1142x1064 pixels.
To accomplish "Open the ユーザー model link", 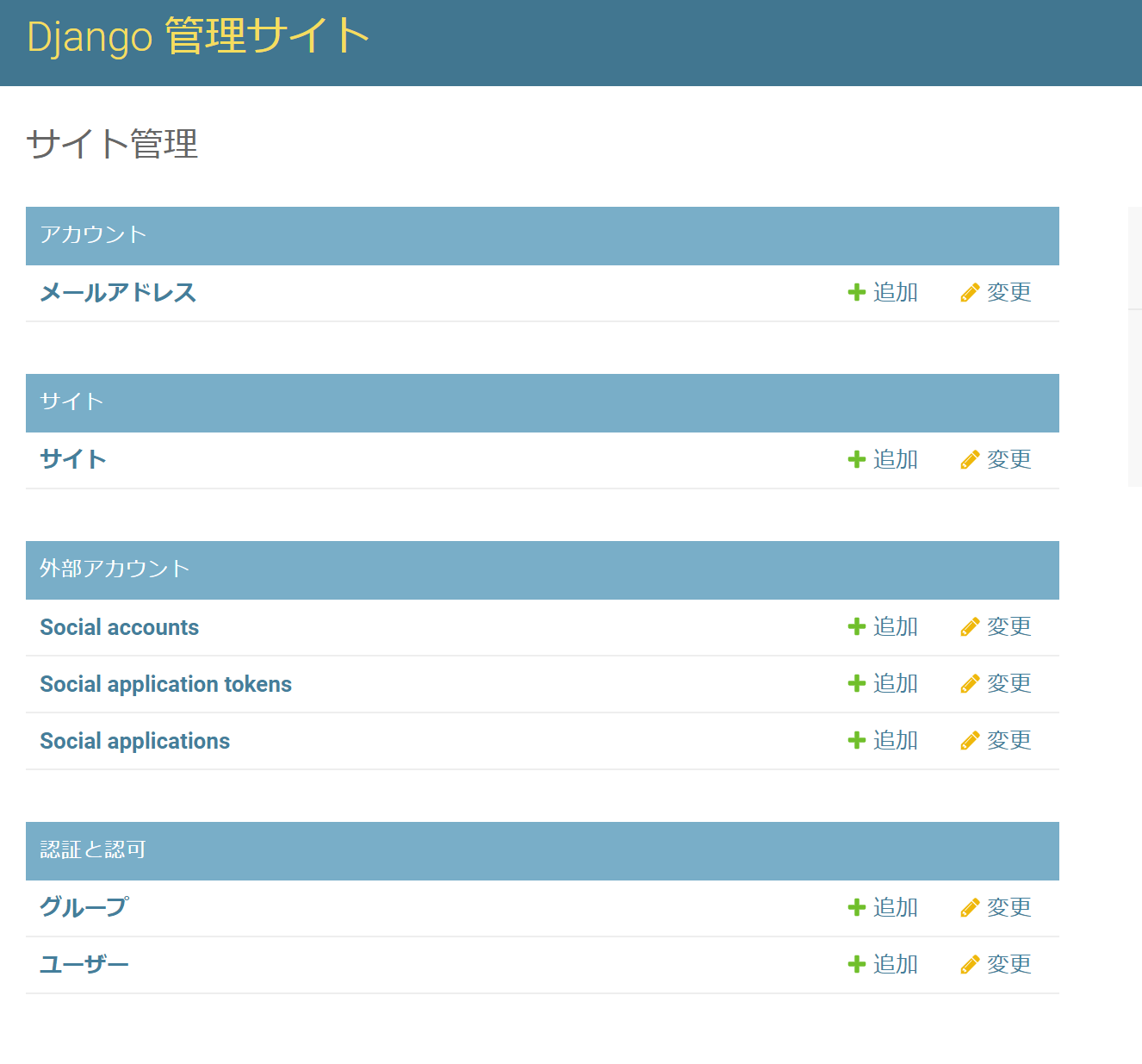I will (x=84, y=965).
